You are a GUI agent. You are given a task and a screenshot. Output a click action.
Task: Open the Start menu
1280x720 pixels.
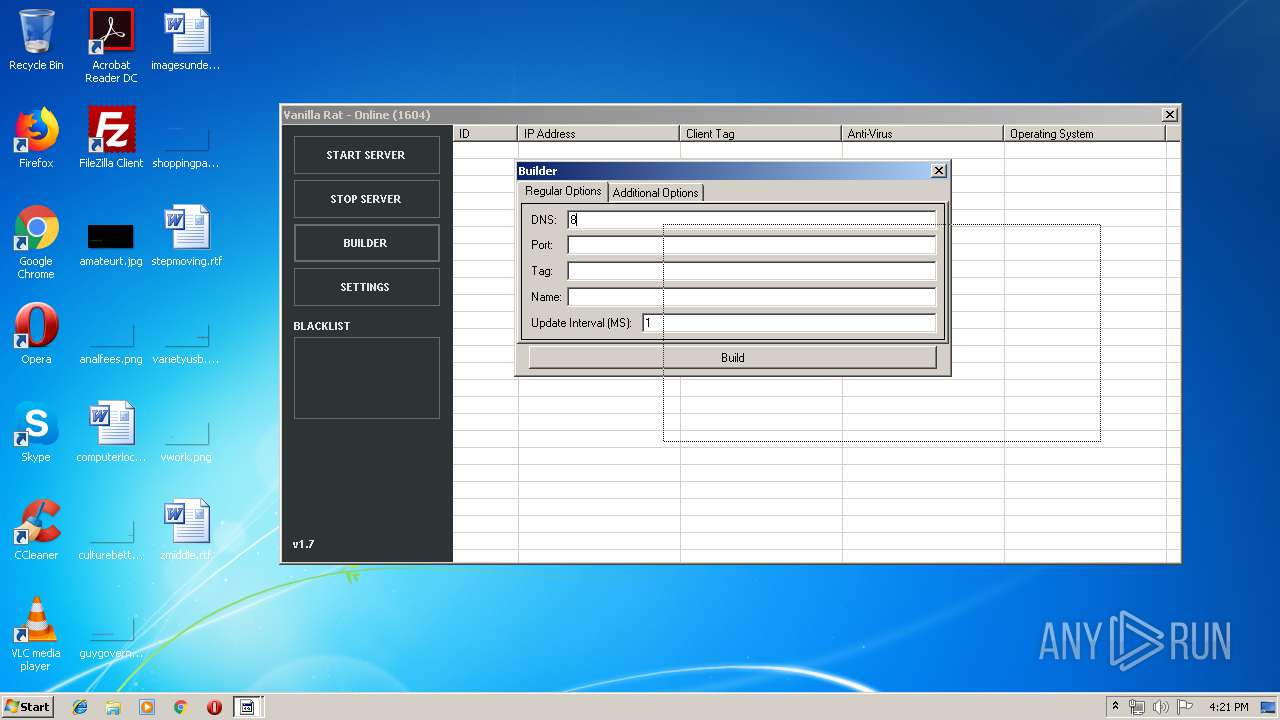27,707
